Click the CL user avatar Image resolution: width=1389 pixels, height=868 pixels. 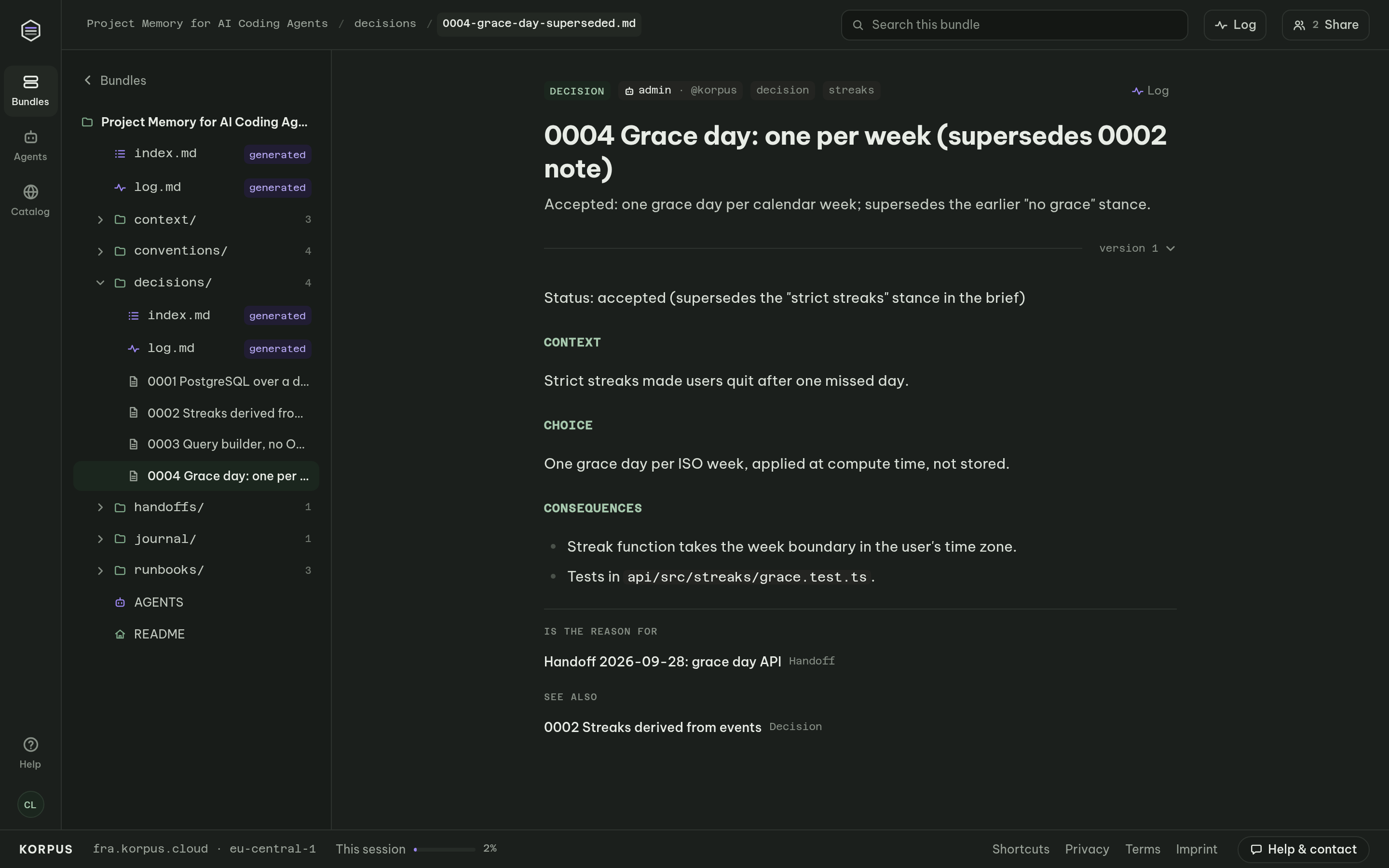click(x=30, y=805)
